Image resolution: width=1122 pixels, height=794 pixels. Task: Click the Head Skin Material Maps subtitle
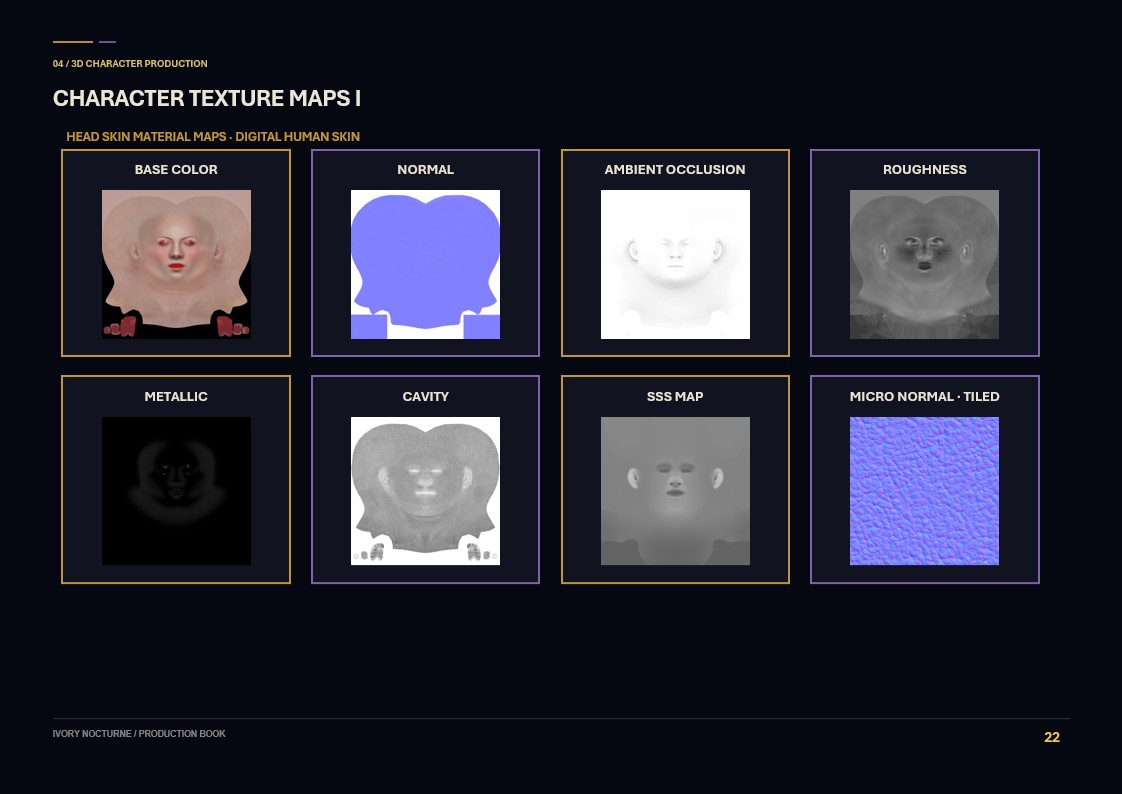(213, 137)
